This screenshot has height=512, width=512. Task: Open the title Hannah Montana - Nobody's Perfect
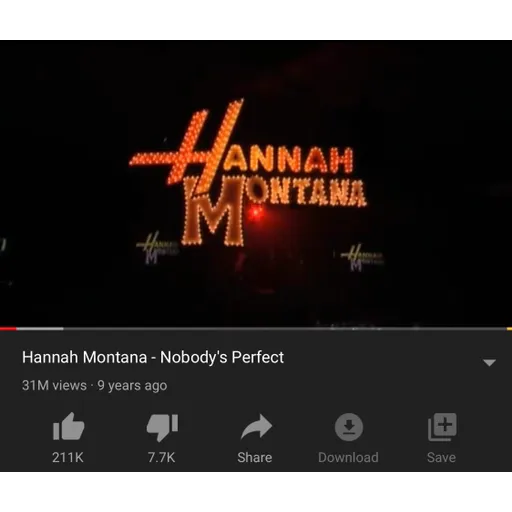(x=153, y=357)
